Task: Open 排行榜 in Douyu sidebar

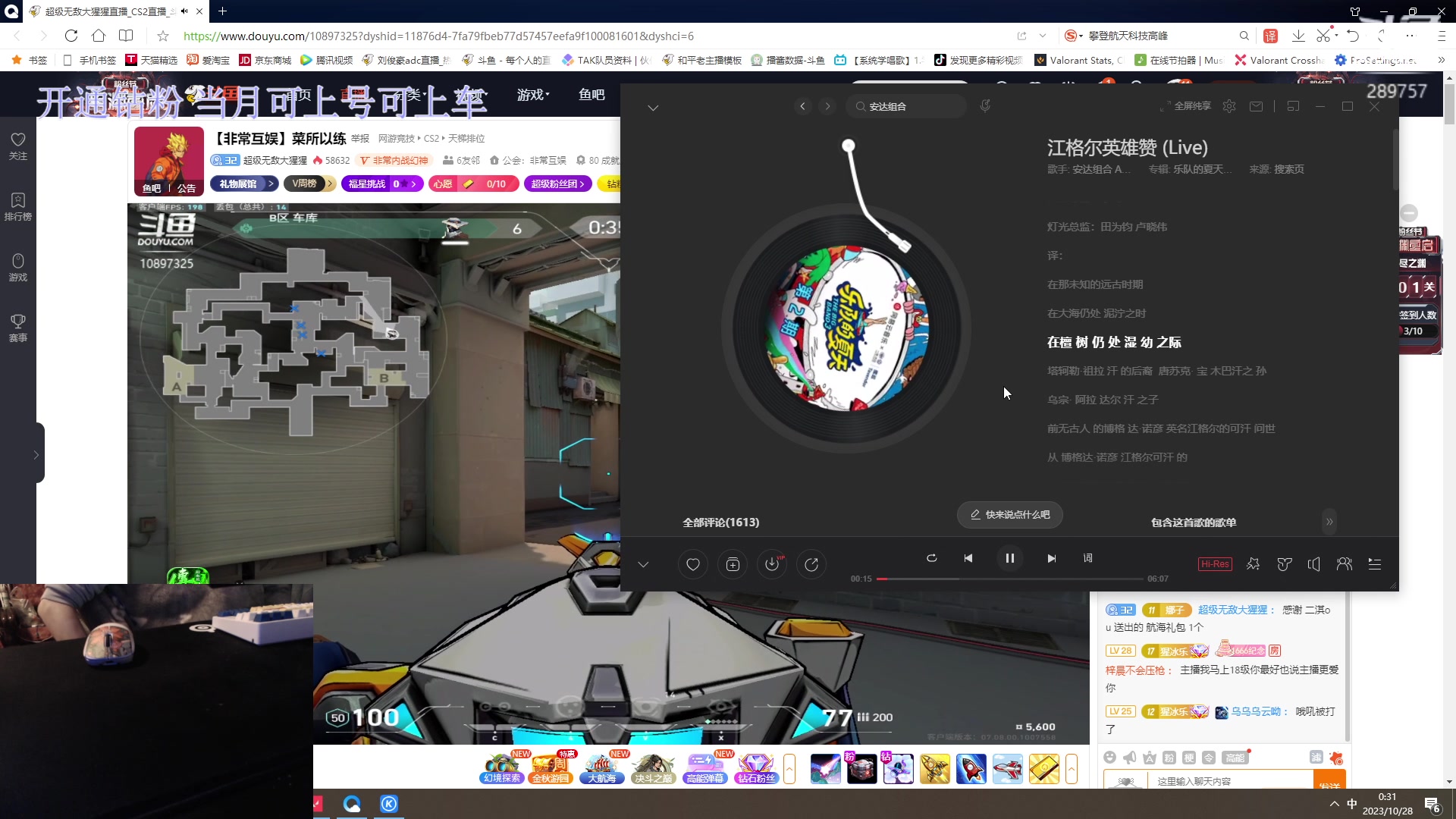Action: coord(18,207)
